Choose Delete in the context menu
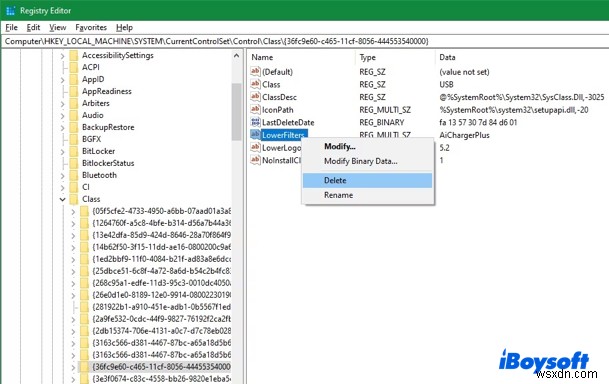The width and height of the screenshot is (609, 384). [367, 180]
